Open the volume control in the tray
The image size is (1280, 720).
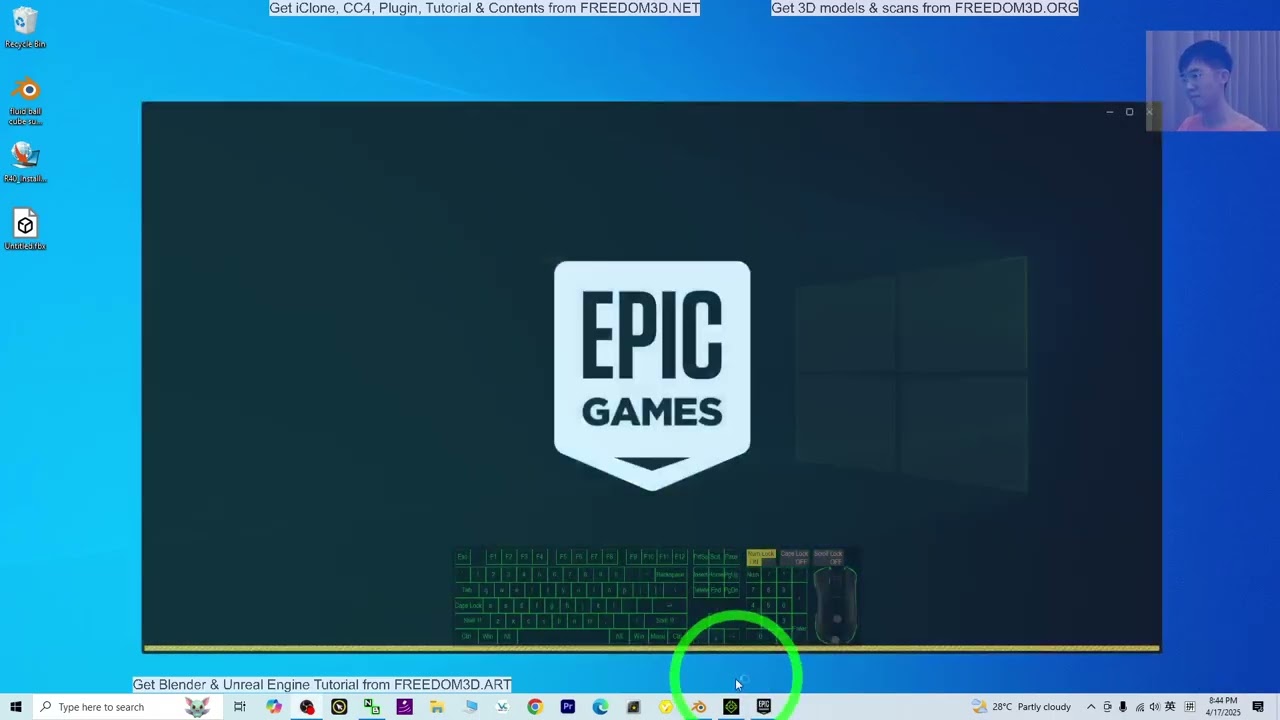pos(1154,707)
